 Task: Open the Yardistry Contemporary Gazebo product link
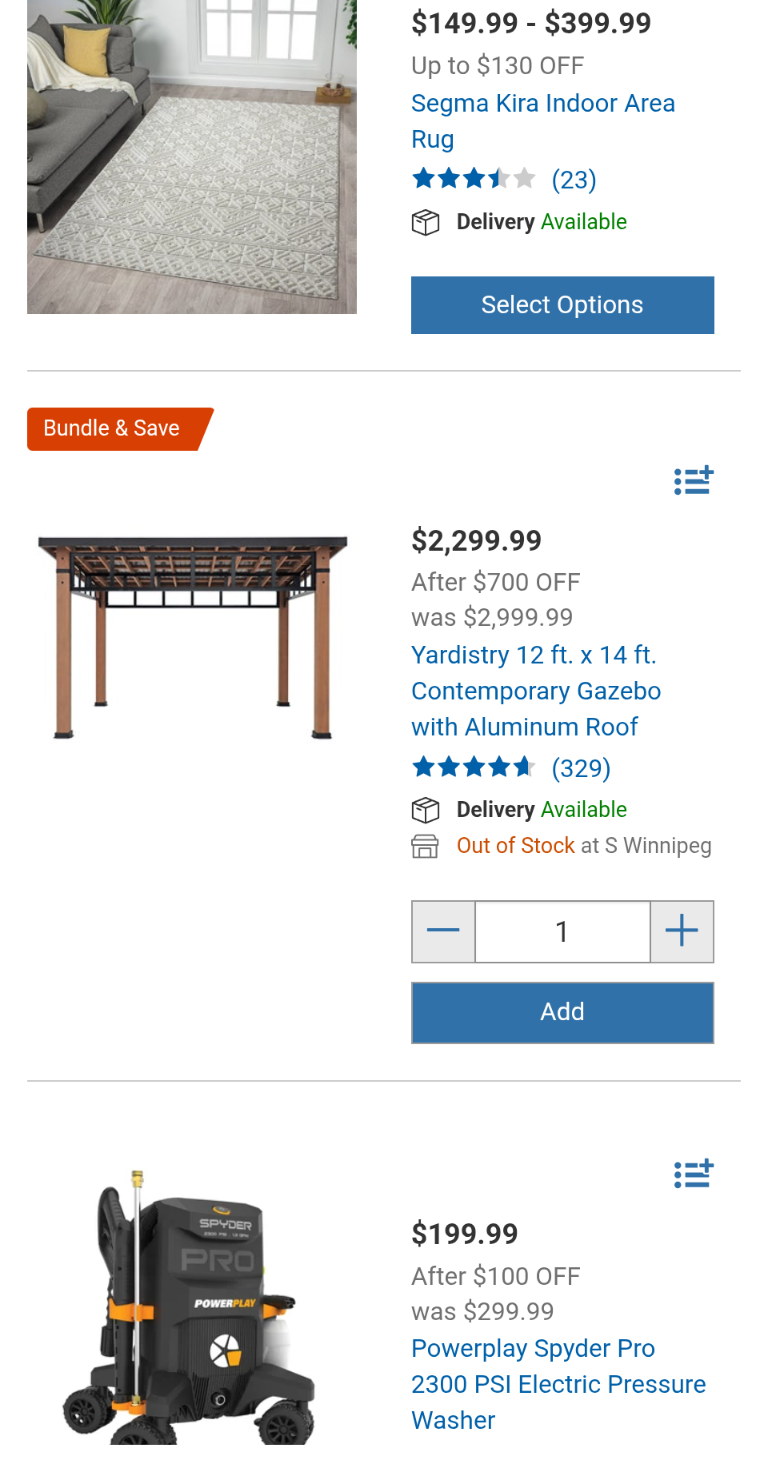click(535, 691)
